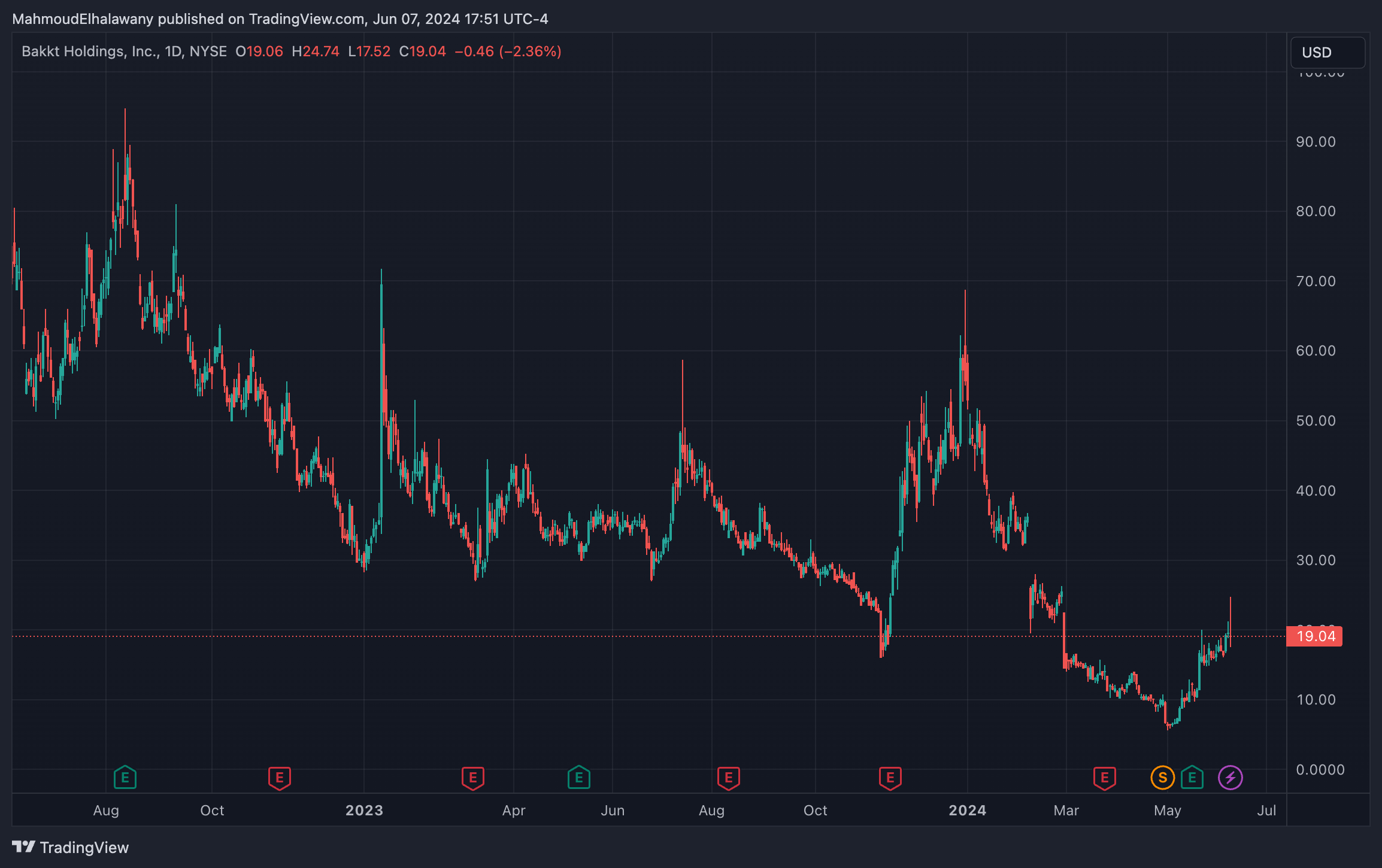
Task: Click the red earnings marker before 2024 label
Action: tap(890, 778)
